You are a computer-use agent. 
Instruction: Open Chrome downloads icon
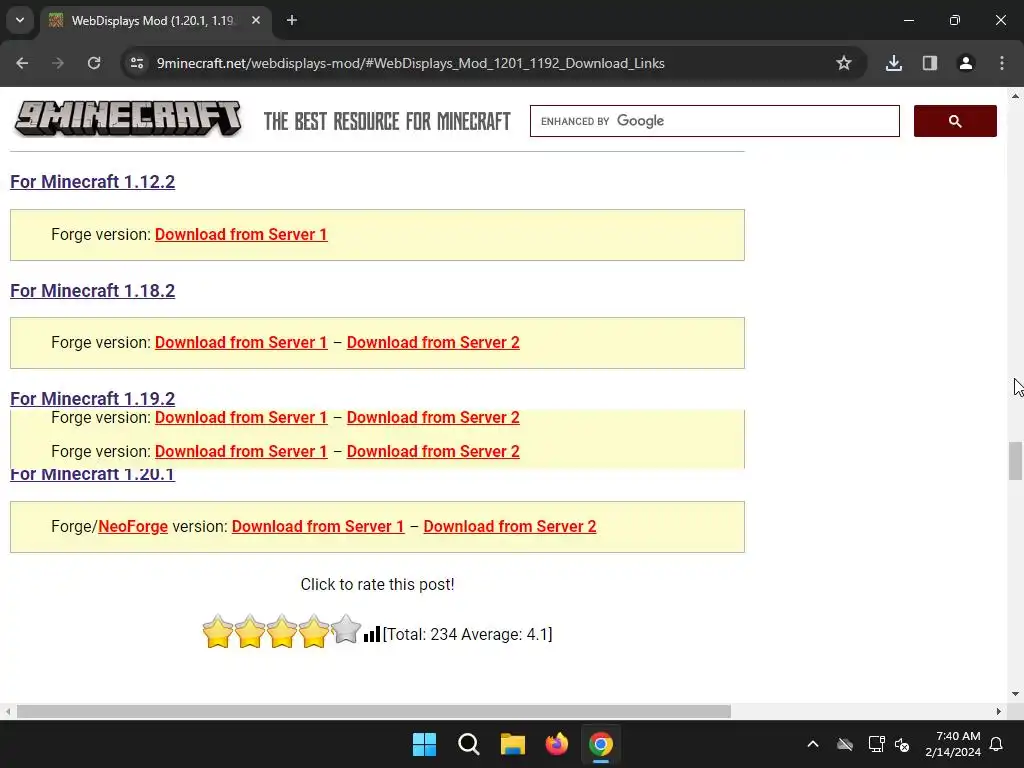(894, 63)
